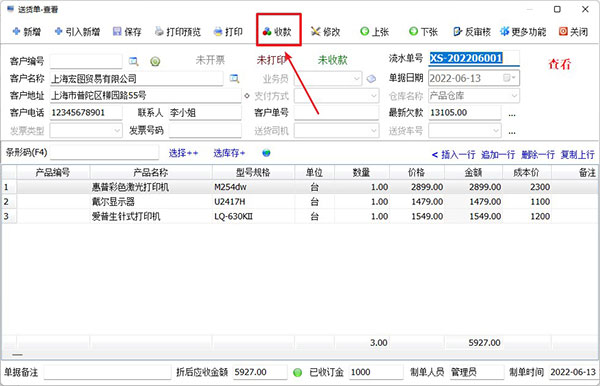Click green circle icon beside 已收订金
This screenshot has width=600, height=386.
[297, 372]
